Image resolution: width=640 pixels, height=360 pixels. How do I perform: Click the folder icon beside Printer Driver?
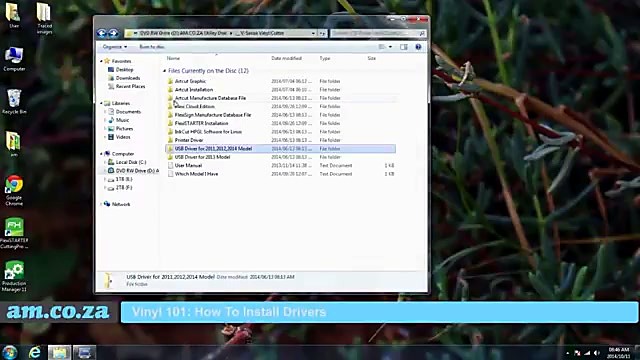170,140
